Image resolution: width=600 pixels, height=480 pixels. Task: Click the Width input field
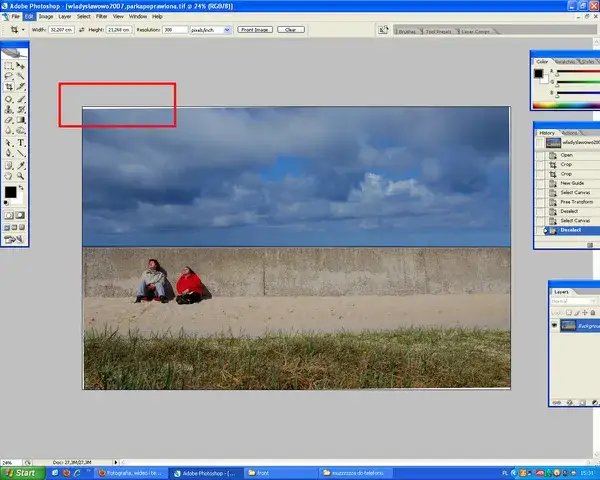(x=61, y=30)
